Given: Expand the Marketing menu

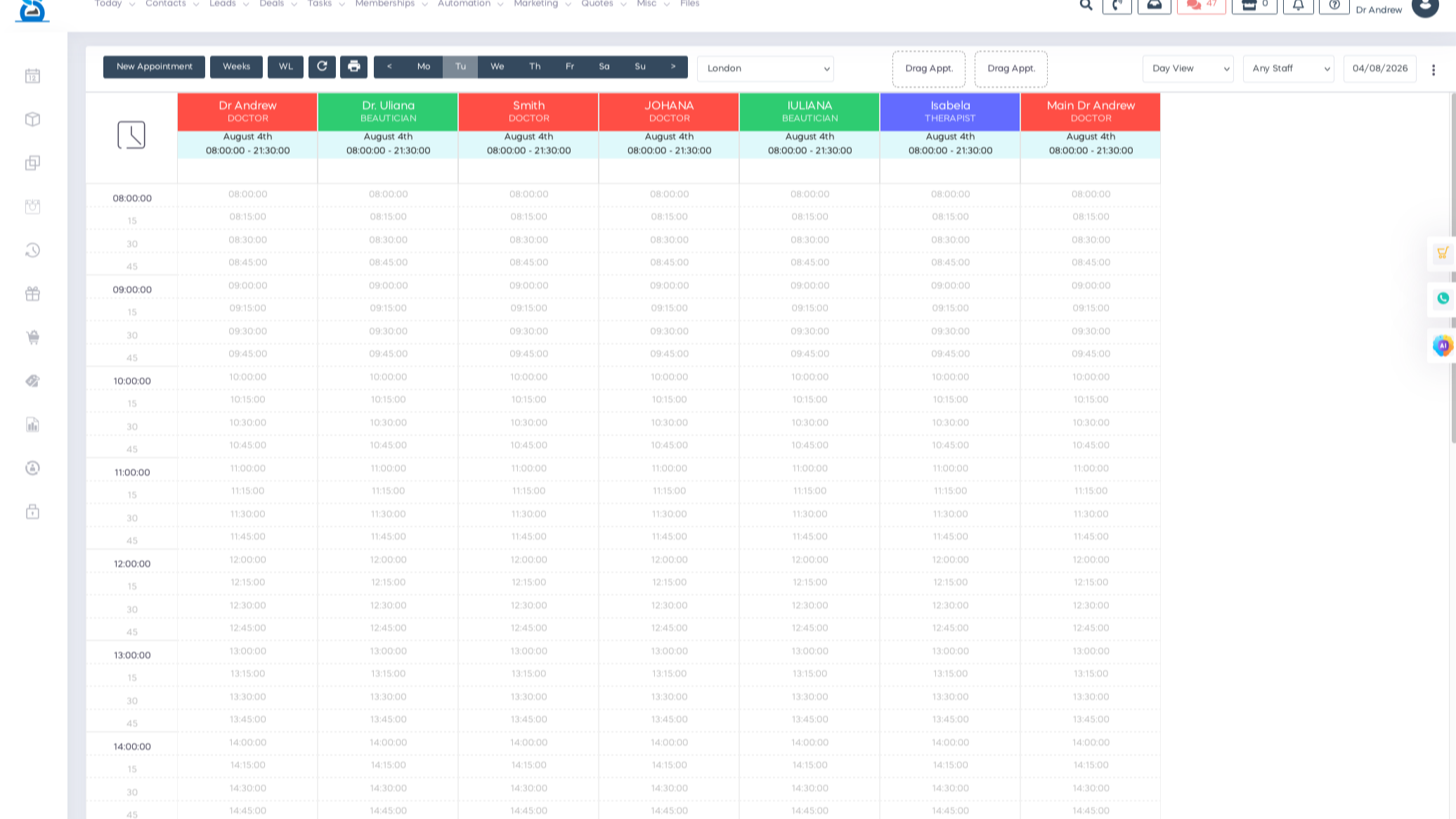Looking at the screenshot, I should click(542, 4).
